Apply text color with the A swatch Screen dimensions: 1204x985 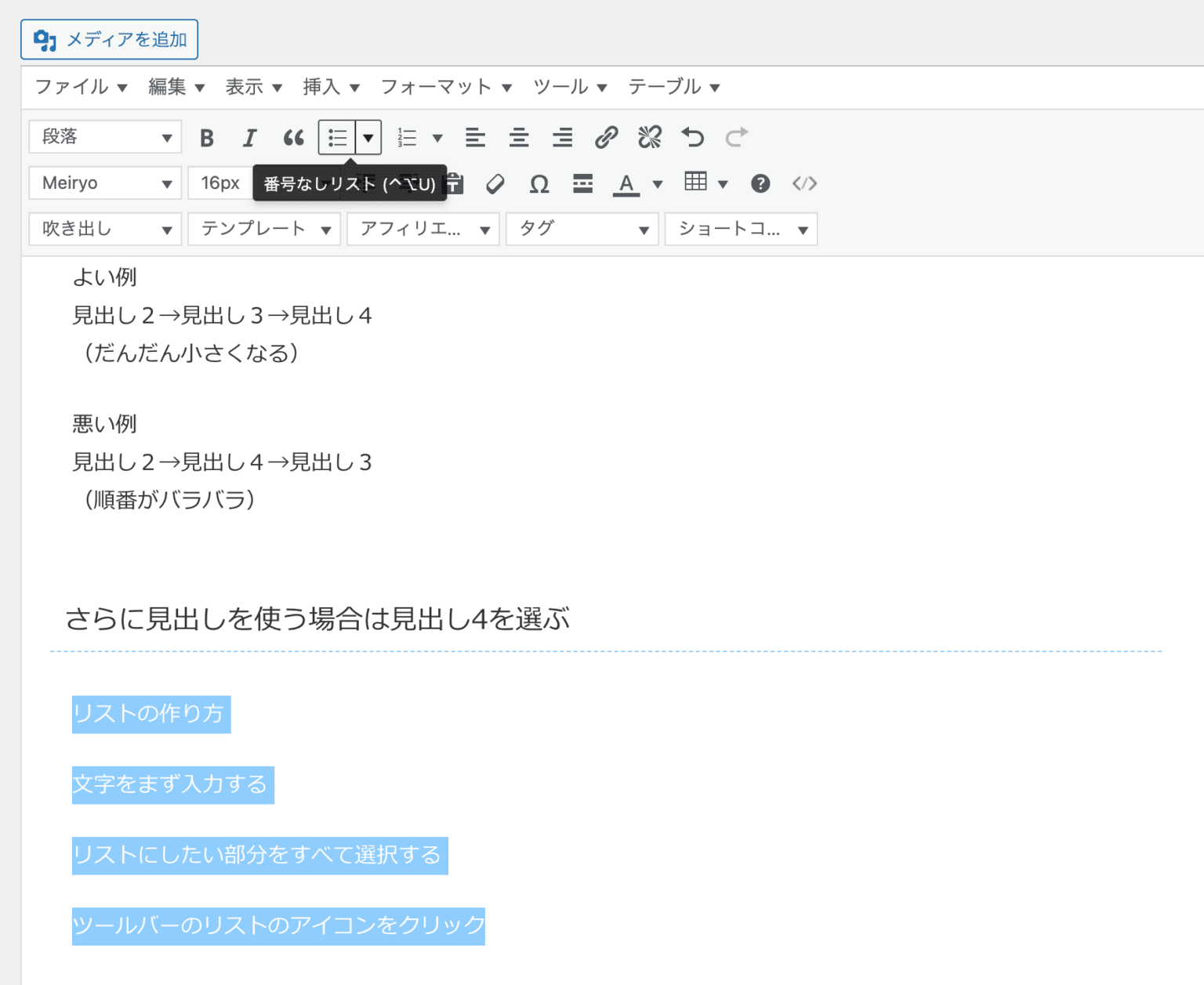coord(626,183)
